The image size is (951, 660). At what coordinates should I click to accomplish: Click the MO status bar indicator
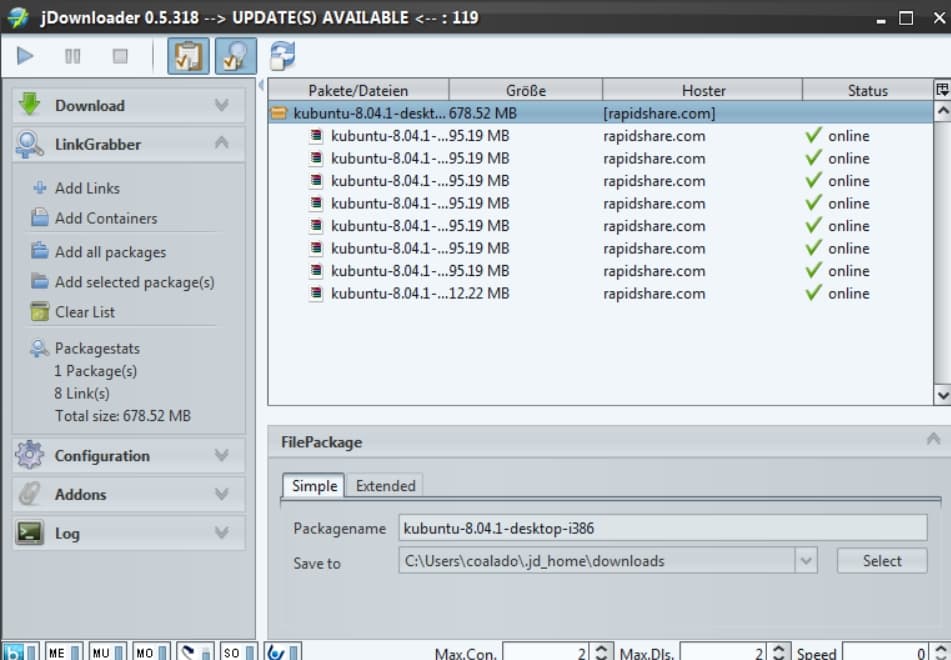[x=151, y=652]
